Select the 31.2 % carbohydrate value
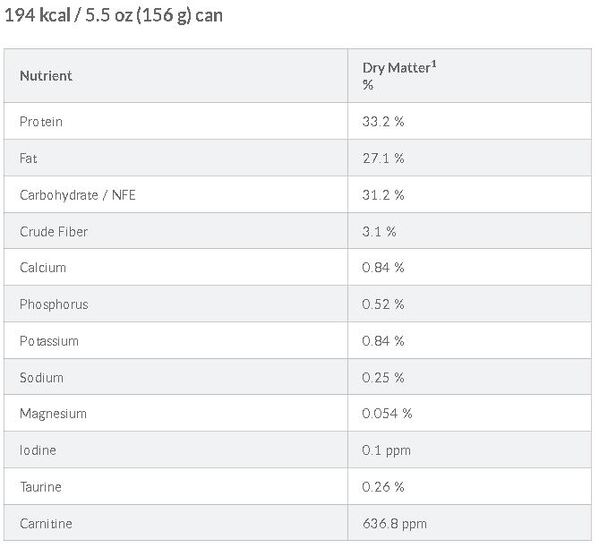This screenshot has height=548, width=599. (x=383, y=195)
